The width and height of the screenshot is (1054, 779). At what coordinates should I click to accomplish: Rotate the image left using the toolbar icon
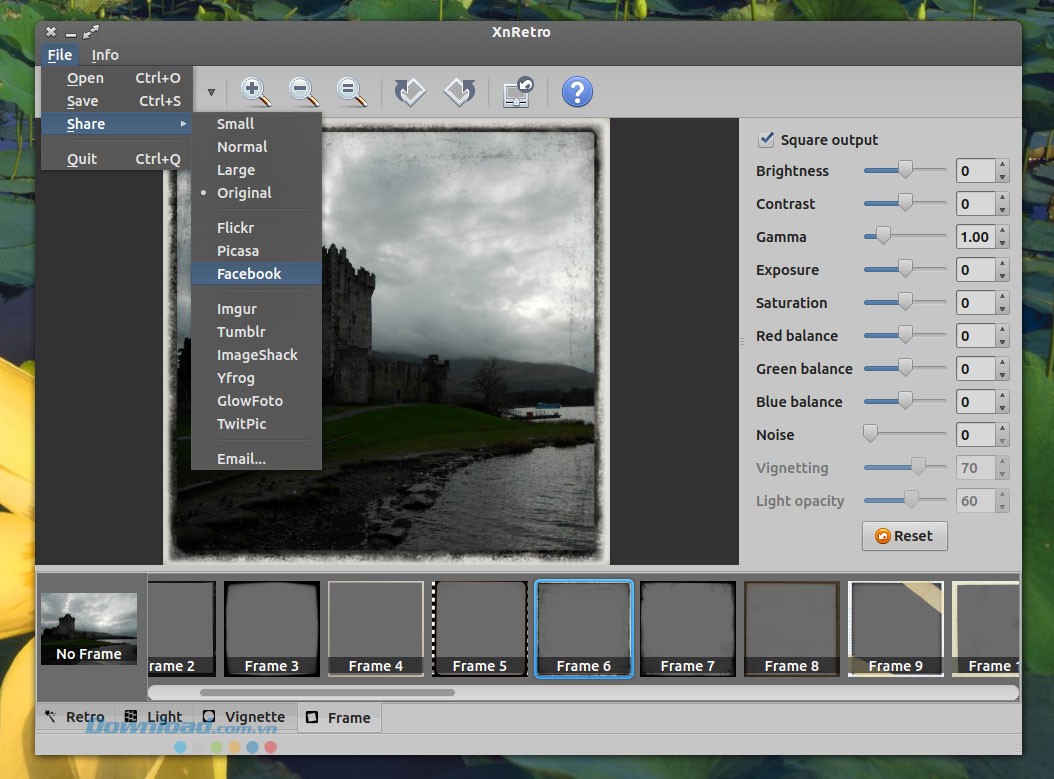410,92
